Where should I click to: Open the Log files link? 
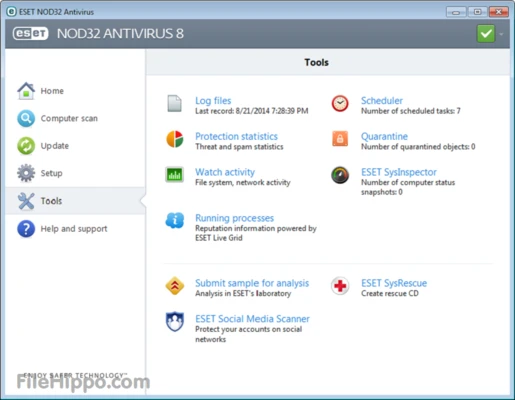click(213, 100)
